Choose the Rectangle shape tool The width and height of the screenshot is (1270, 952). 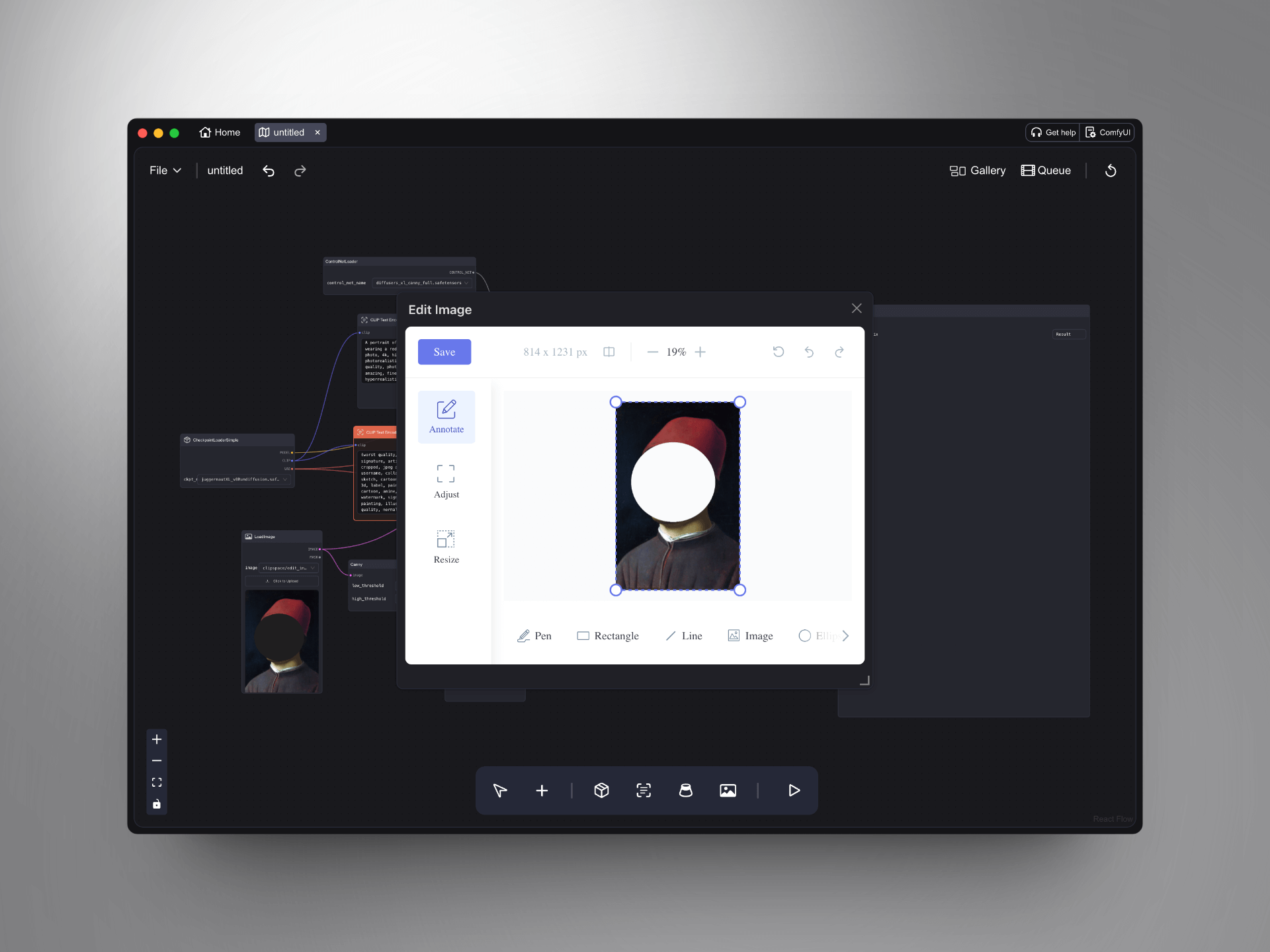(x=608, y=636)
